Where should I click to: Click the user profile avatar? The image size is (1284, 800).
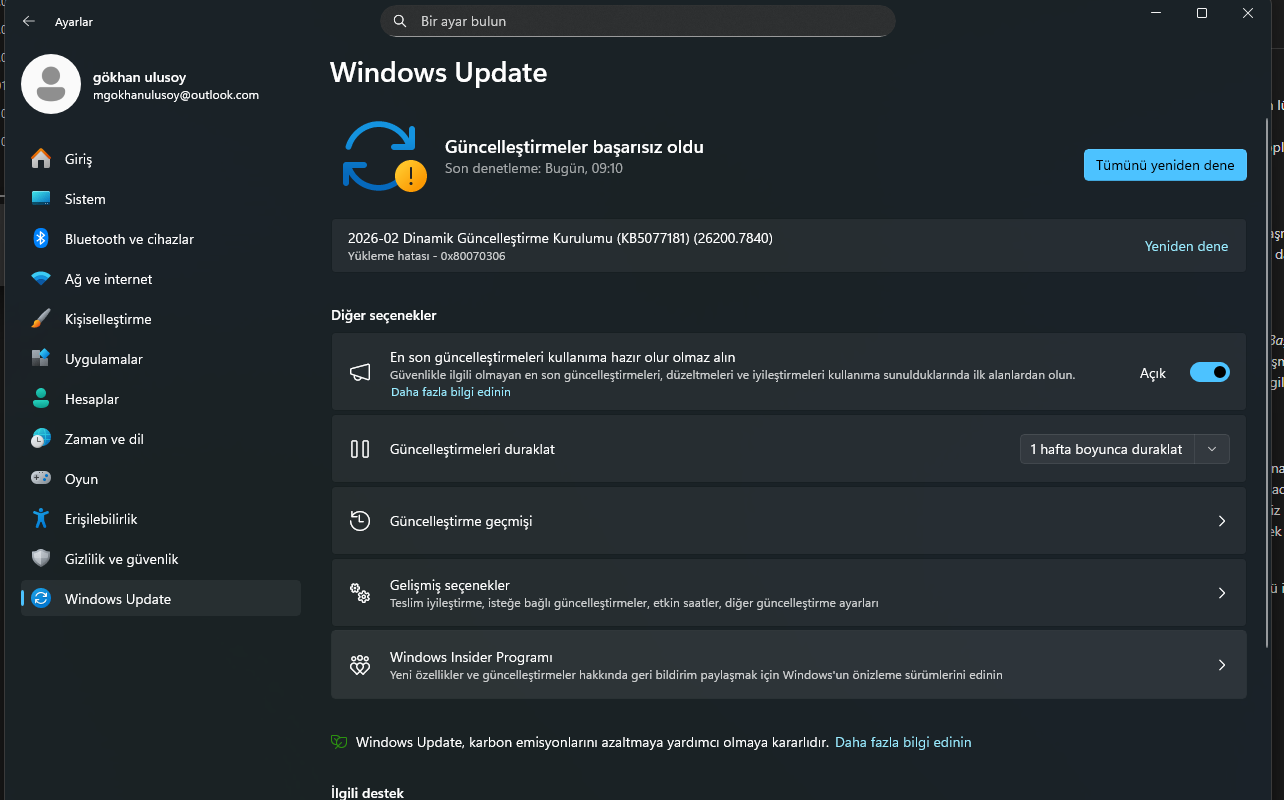pyautogui.click(x=51, y=84)
